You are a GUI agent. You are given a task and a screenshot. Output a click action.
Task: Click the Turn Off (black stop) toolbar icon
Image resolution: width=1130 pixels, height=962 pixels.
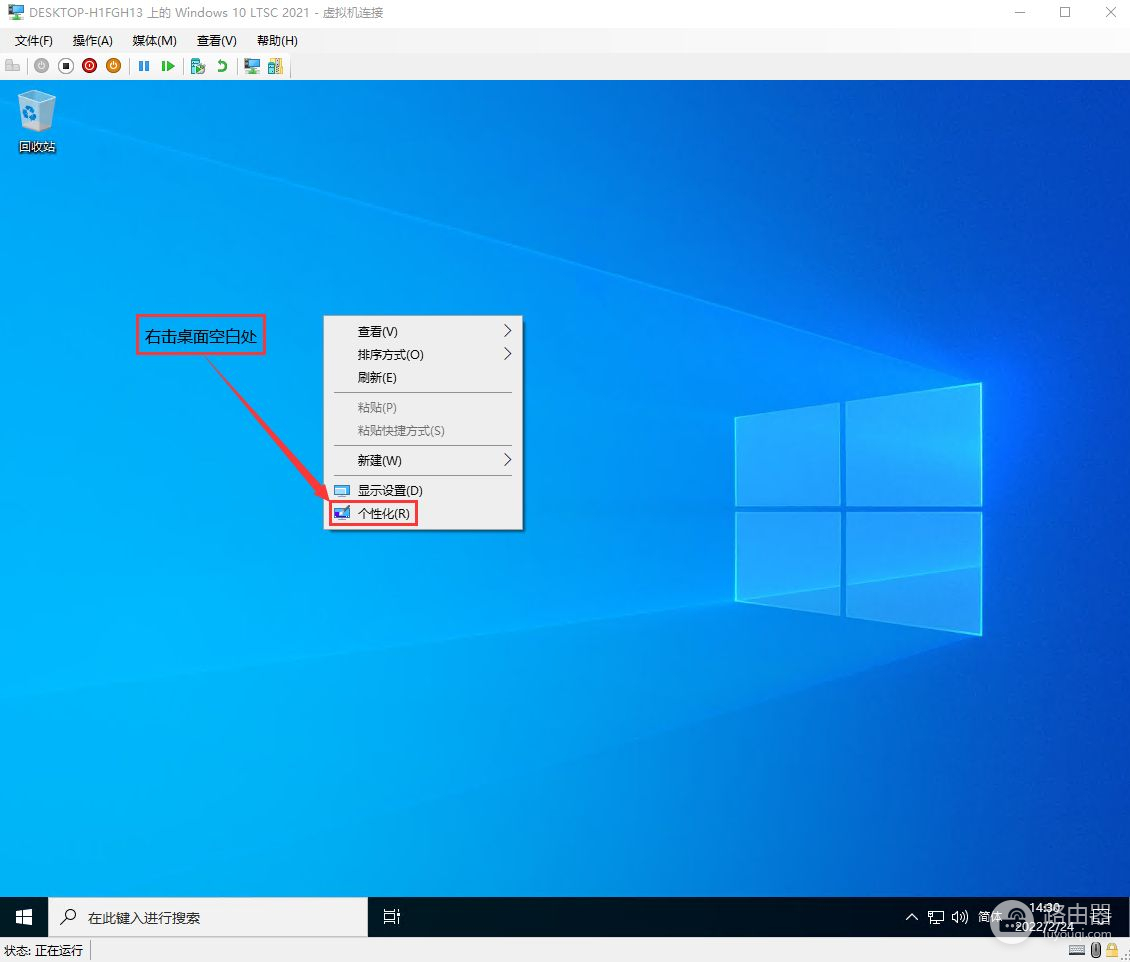pos(66,66)
